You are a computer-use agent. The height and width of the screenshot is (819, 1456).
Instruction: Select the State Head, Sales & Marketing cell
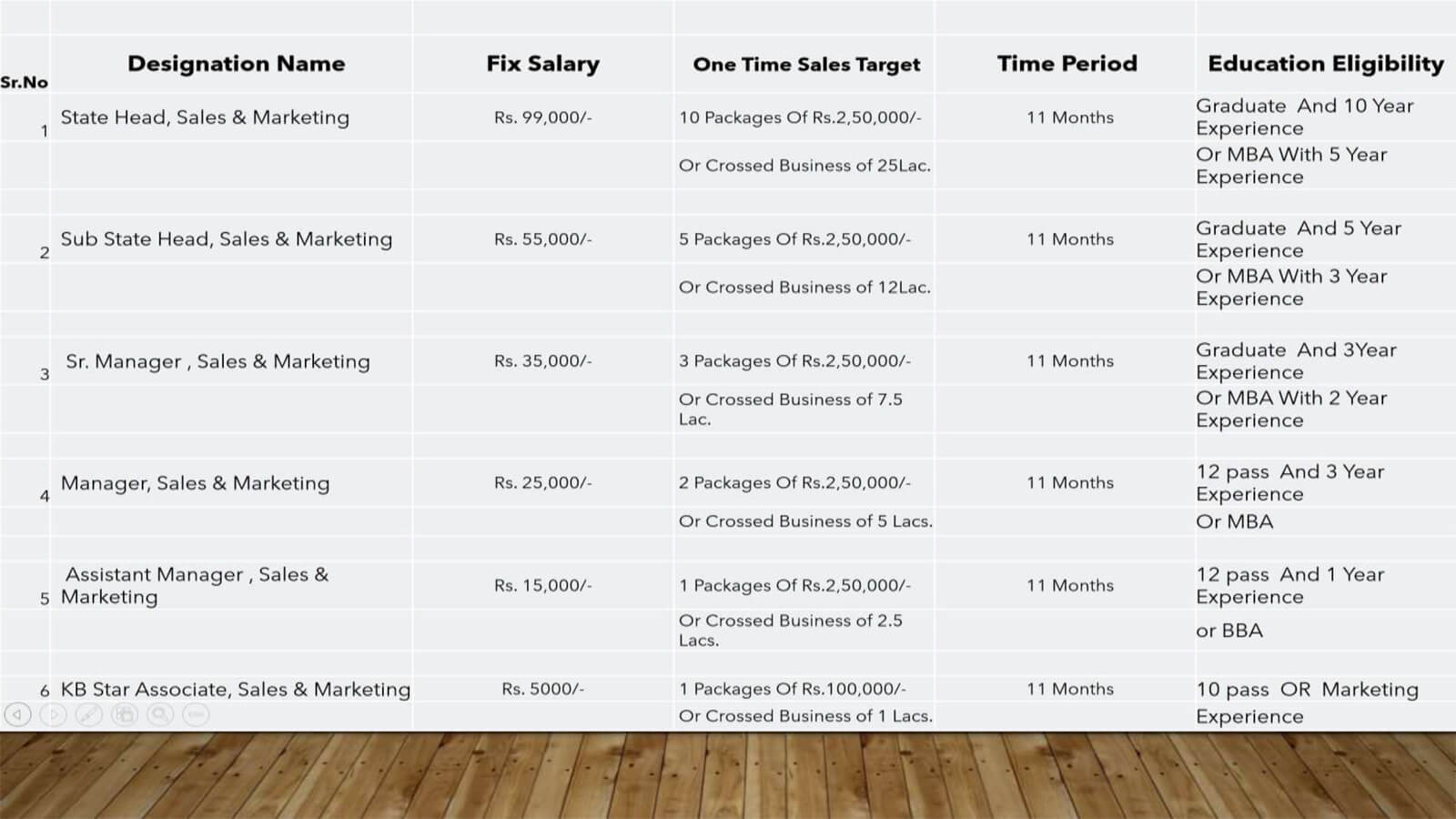(205, 117)
